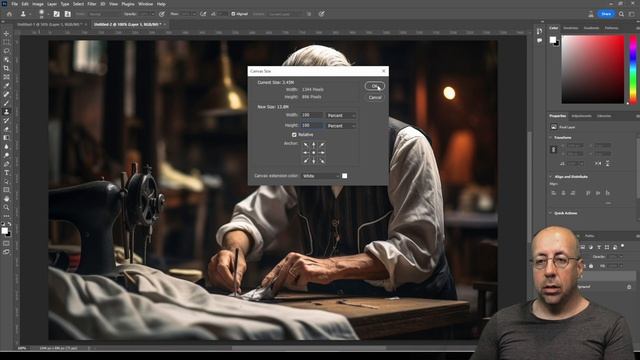The height and width of the screenshot is (360, 640).
Task: Select the Rectangular Marquee tool
Action: 6,42
